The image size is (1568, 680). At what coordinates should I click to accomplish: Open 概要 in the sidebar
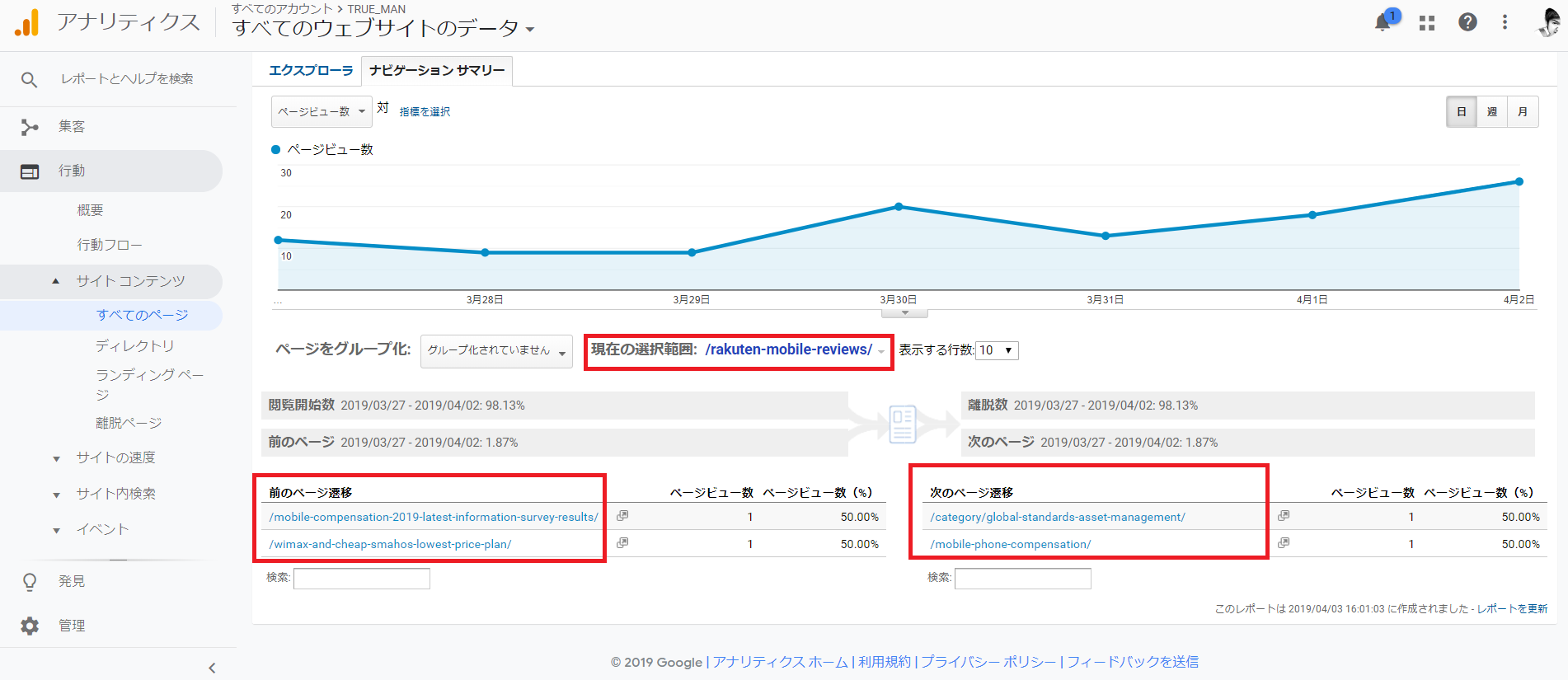(x=90, y=210)
